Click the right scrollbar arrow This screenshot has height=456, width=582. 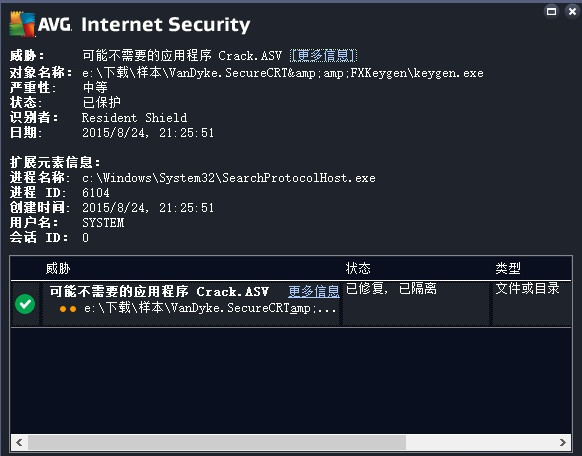563,442
